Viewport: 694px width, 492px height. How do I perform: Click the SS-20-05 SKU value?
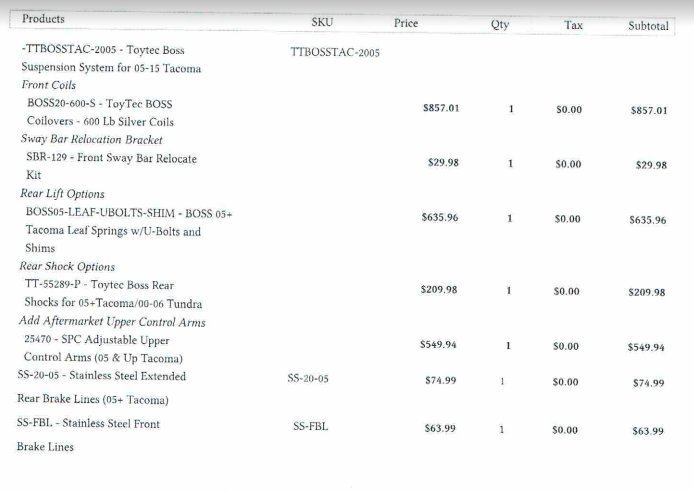(308, 378)
